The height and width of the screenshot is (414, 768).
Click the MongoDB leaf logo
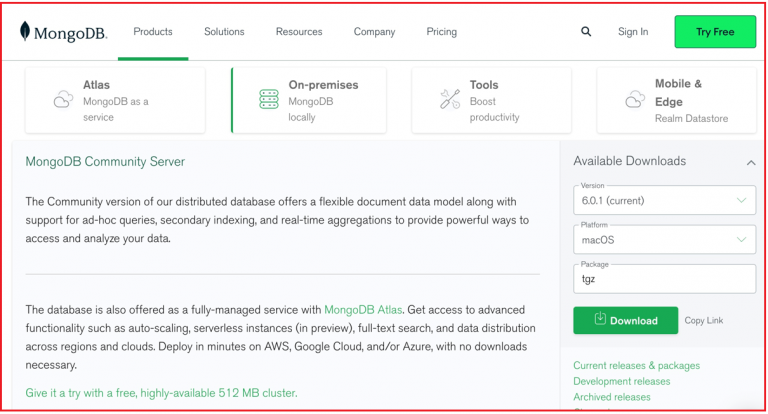click(x=24, y=32)
